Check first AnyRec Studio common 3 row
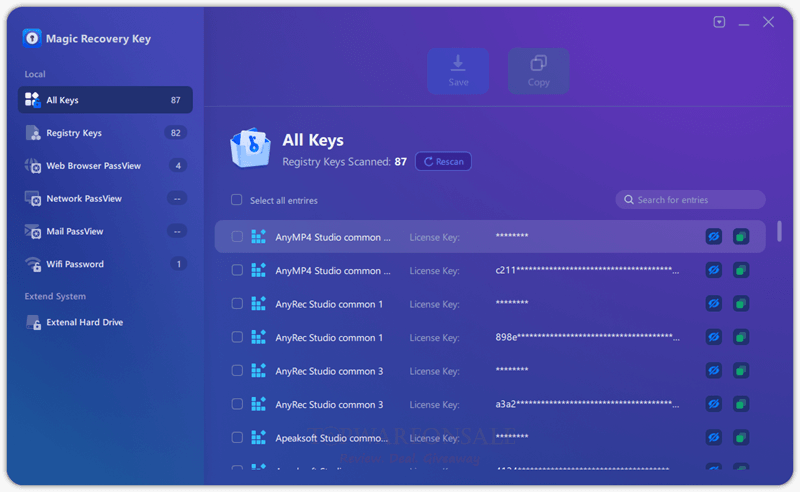Viewport: 800px width, 492px height. coord(237,371)
